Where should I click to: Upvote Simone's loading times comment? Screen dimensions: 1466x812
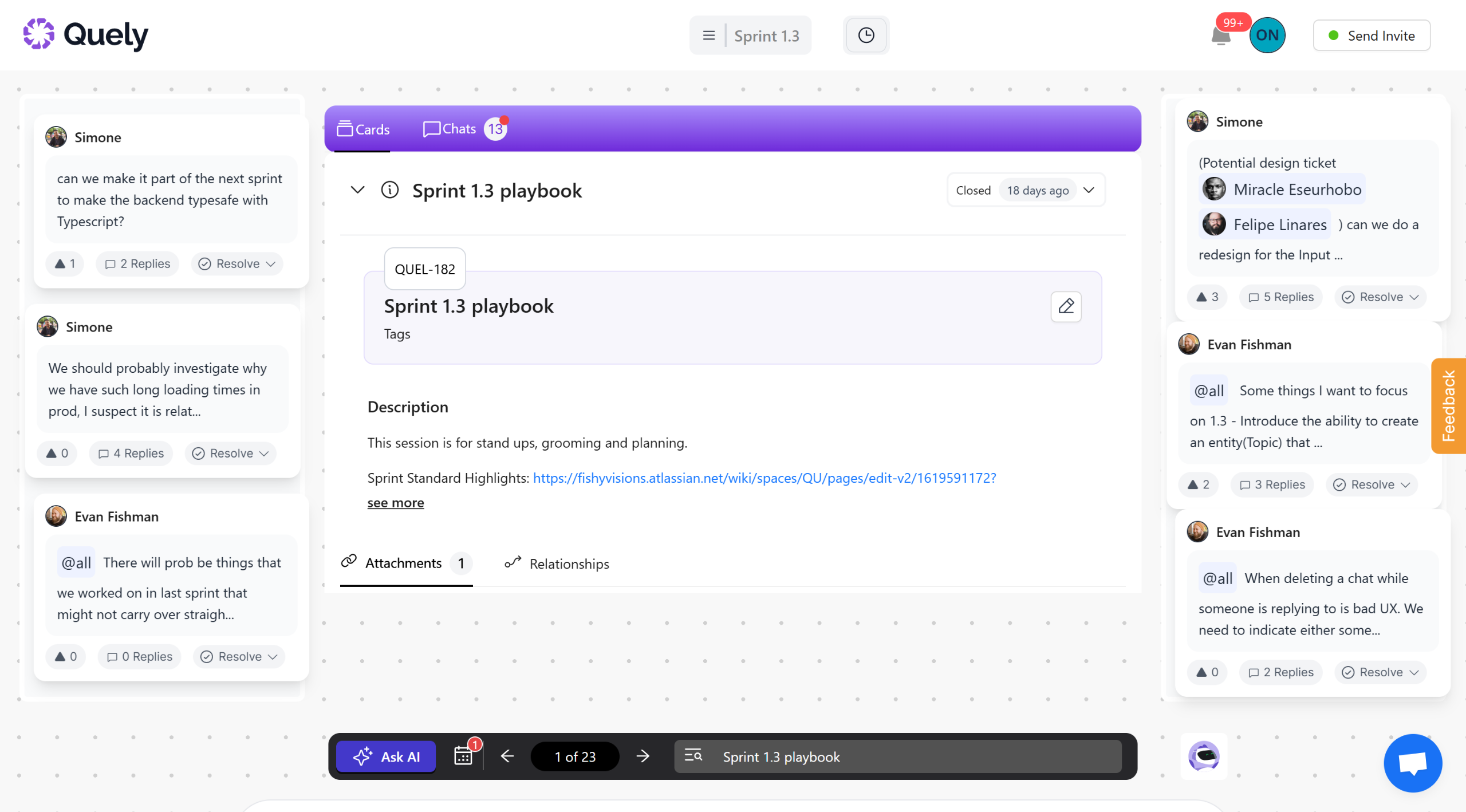pyautogui.click(x=57, y=454)
